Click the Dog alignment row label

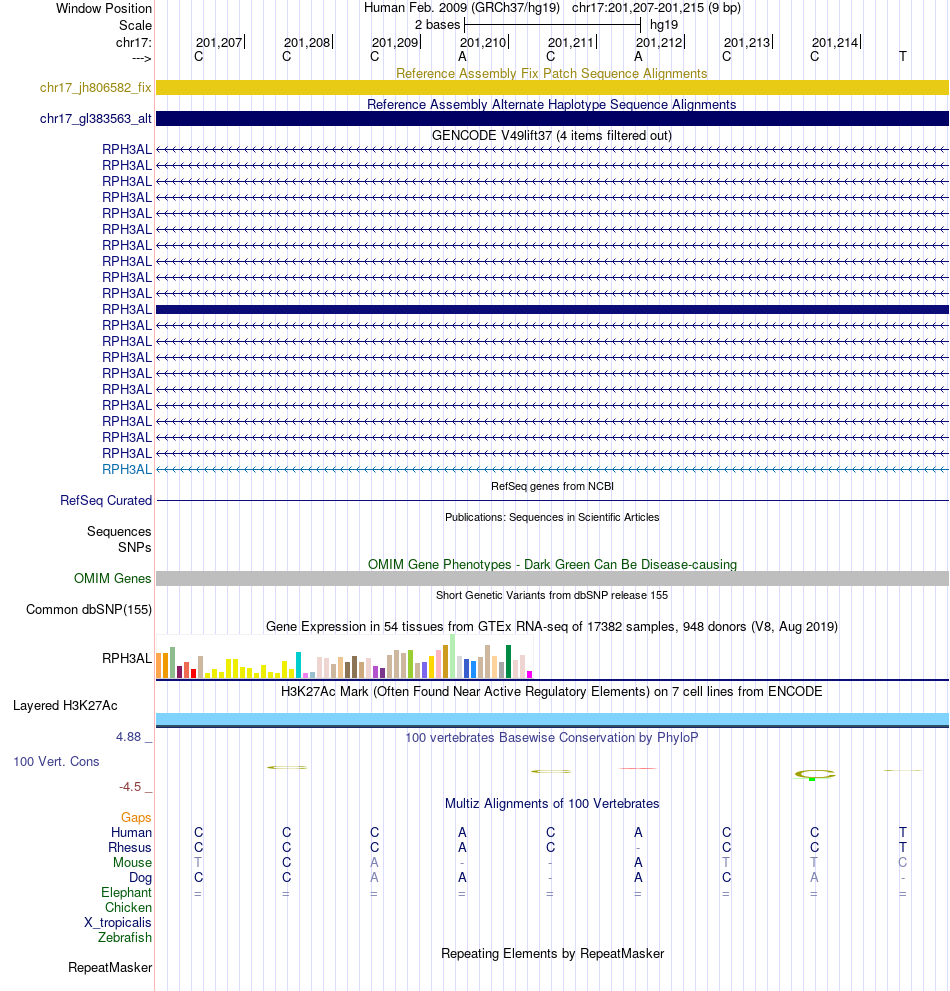point(140,878)
